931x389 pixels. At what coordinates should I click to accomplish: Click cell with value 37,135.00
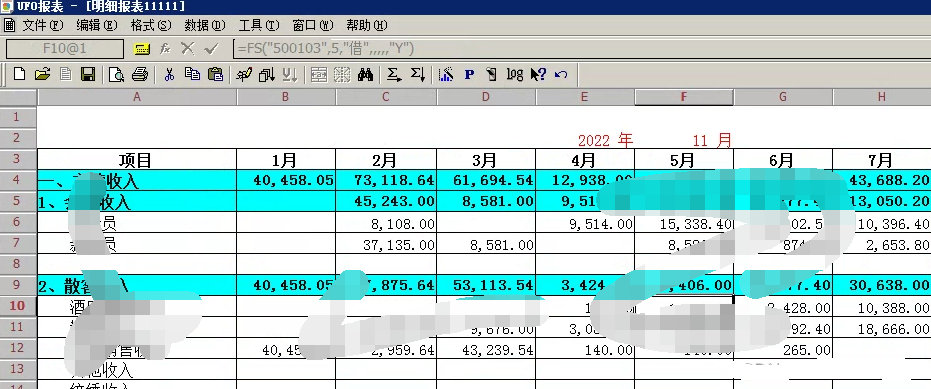coord(386,244)
